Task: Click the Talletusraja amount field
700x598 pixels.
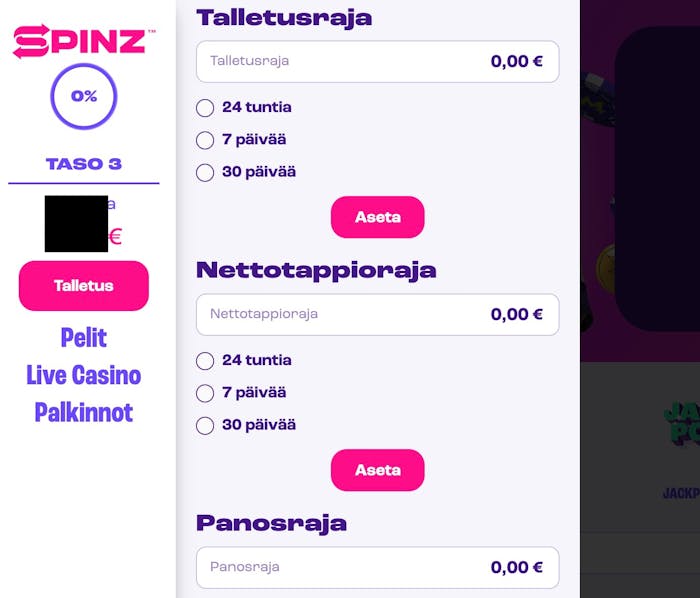Action: [377, 61]
